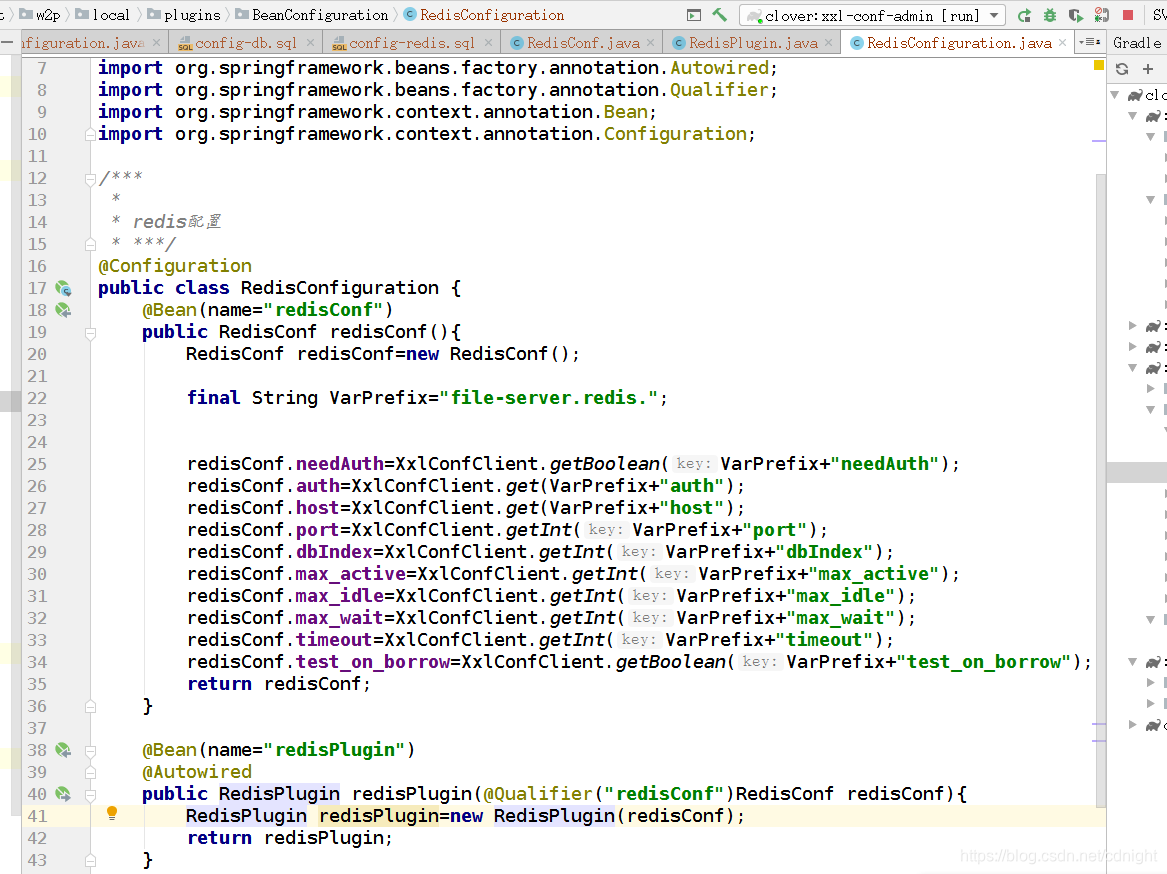Image resolution: width=1167 pixels, height=874 pixels.
Task: Click the fold end marker on line 43
Action: (x=90, y=861)
